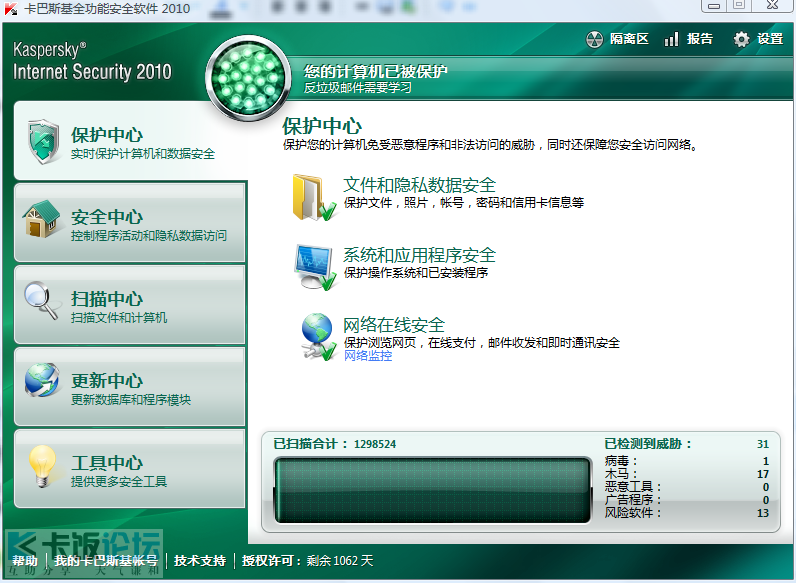Click the 已扫描合计 count 1298524
Image resolution: width=796 pixels, height=583 pixels.
pos(375,444)
